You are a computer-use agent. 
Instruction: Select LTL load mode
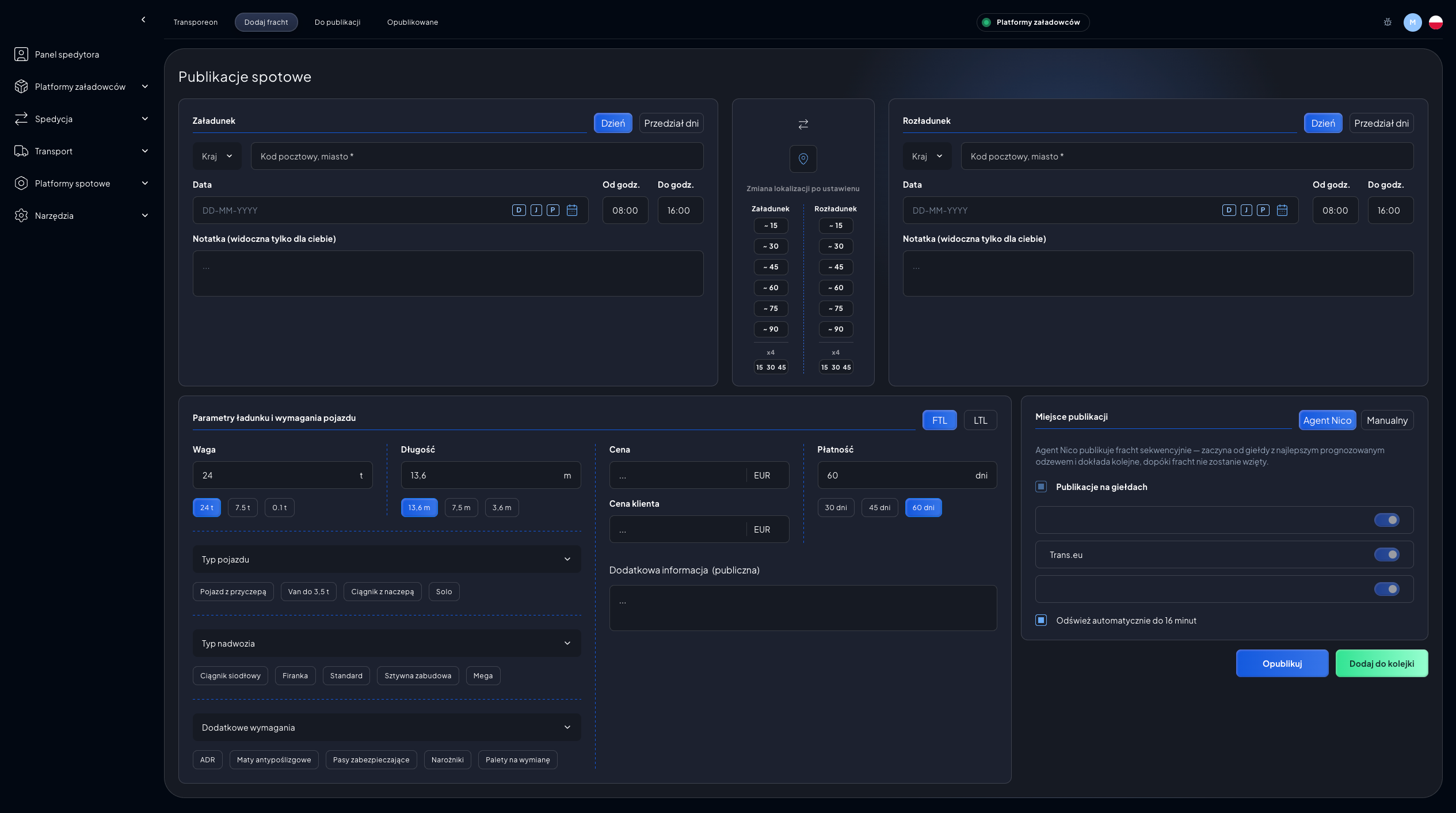coord(981,420)
